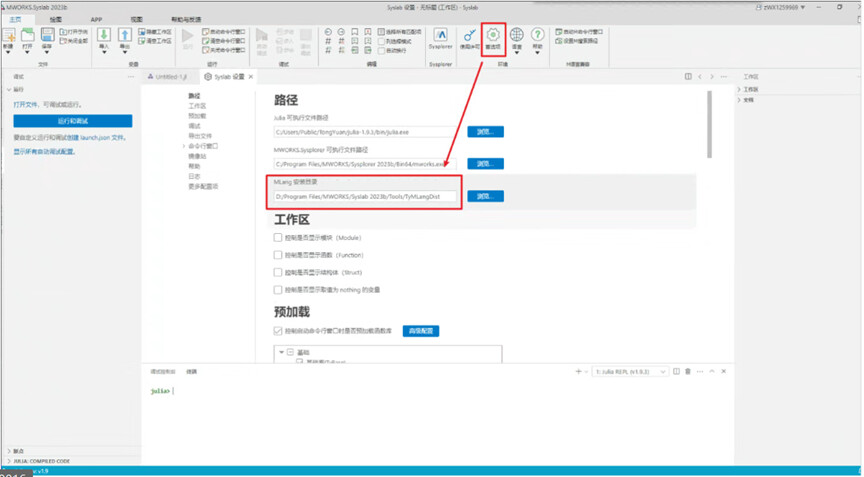
Task: Open the dropdown arrow under Import (导入)
Action: click(x=104, y=52)
